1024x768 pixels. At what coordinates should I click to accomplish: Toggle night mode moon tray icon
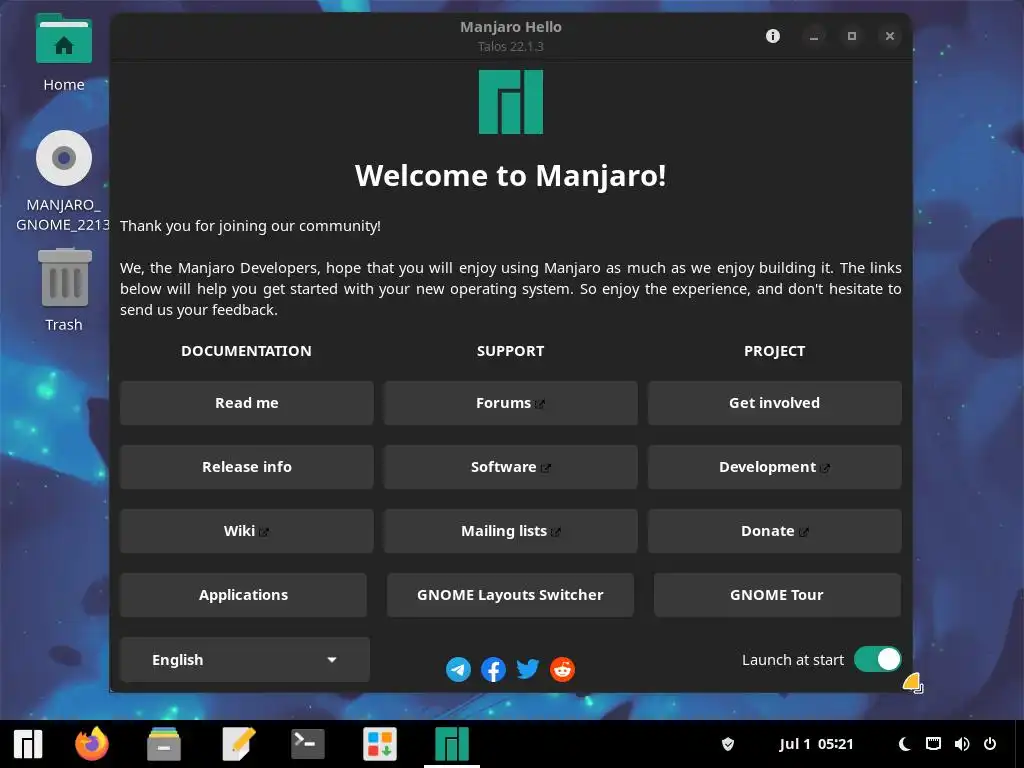(x=904, y=744)
